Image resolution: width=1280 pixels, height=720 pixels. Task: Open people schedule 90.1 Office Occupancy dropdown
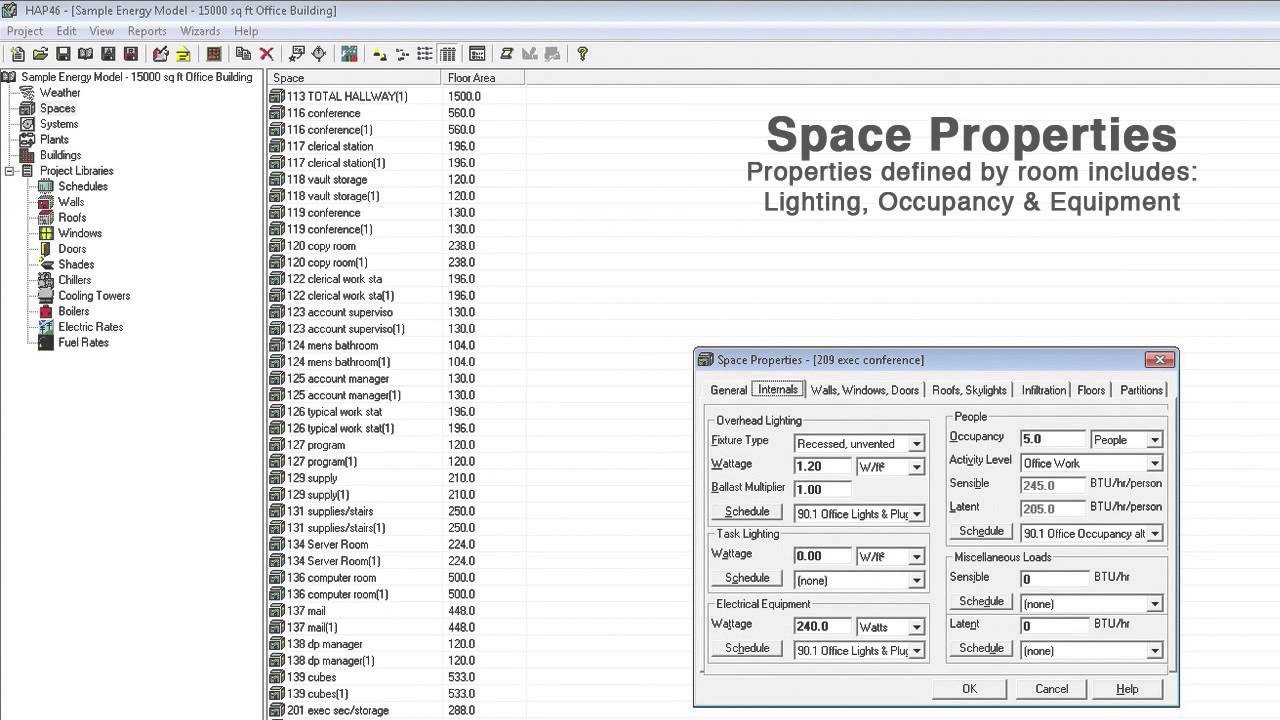(1154, 534)
